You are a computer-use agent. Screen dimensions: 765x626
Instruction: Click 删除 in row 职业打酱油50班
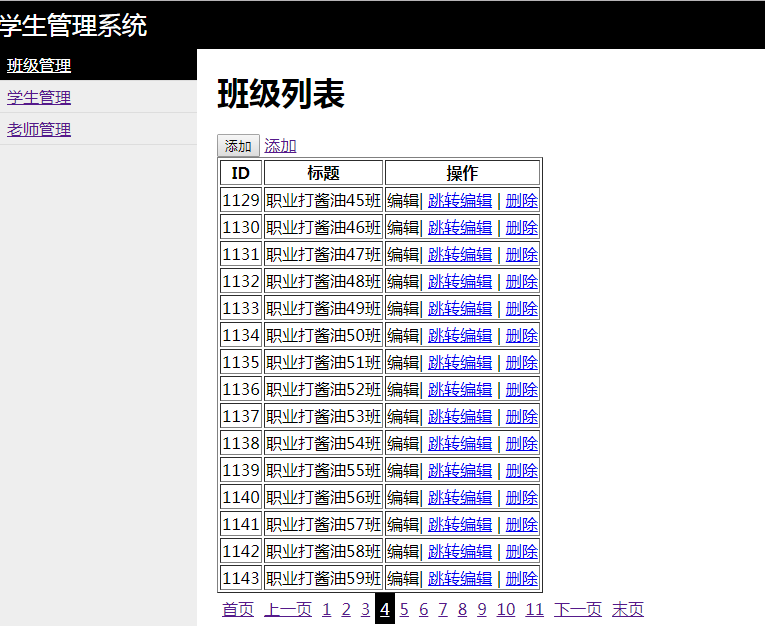coord(522,336)
